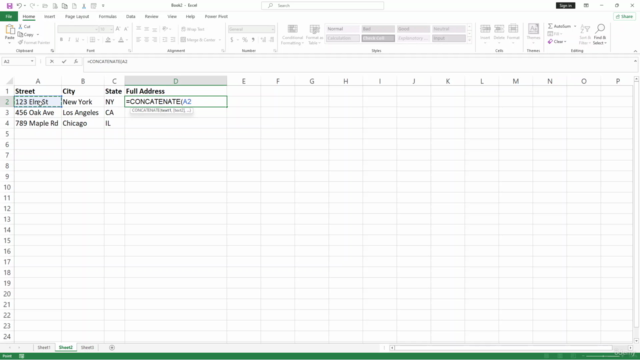The width and height of the screenshot is (640, 360).
Task: Toggle align text left
Action: (138, 40)
